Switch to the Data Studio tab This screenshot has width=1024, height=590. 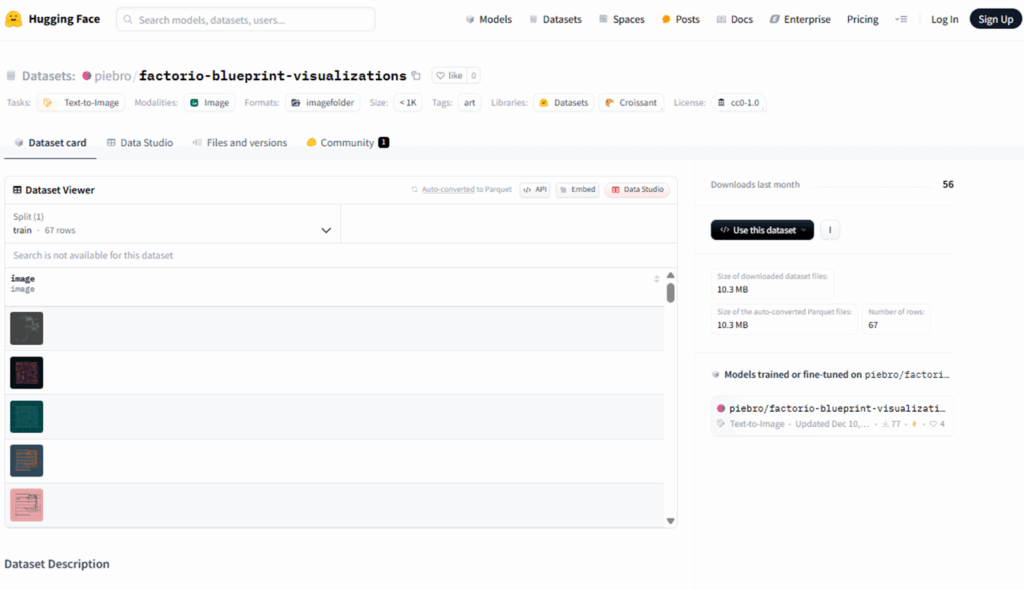tap(140, 142)
